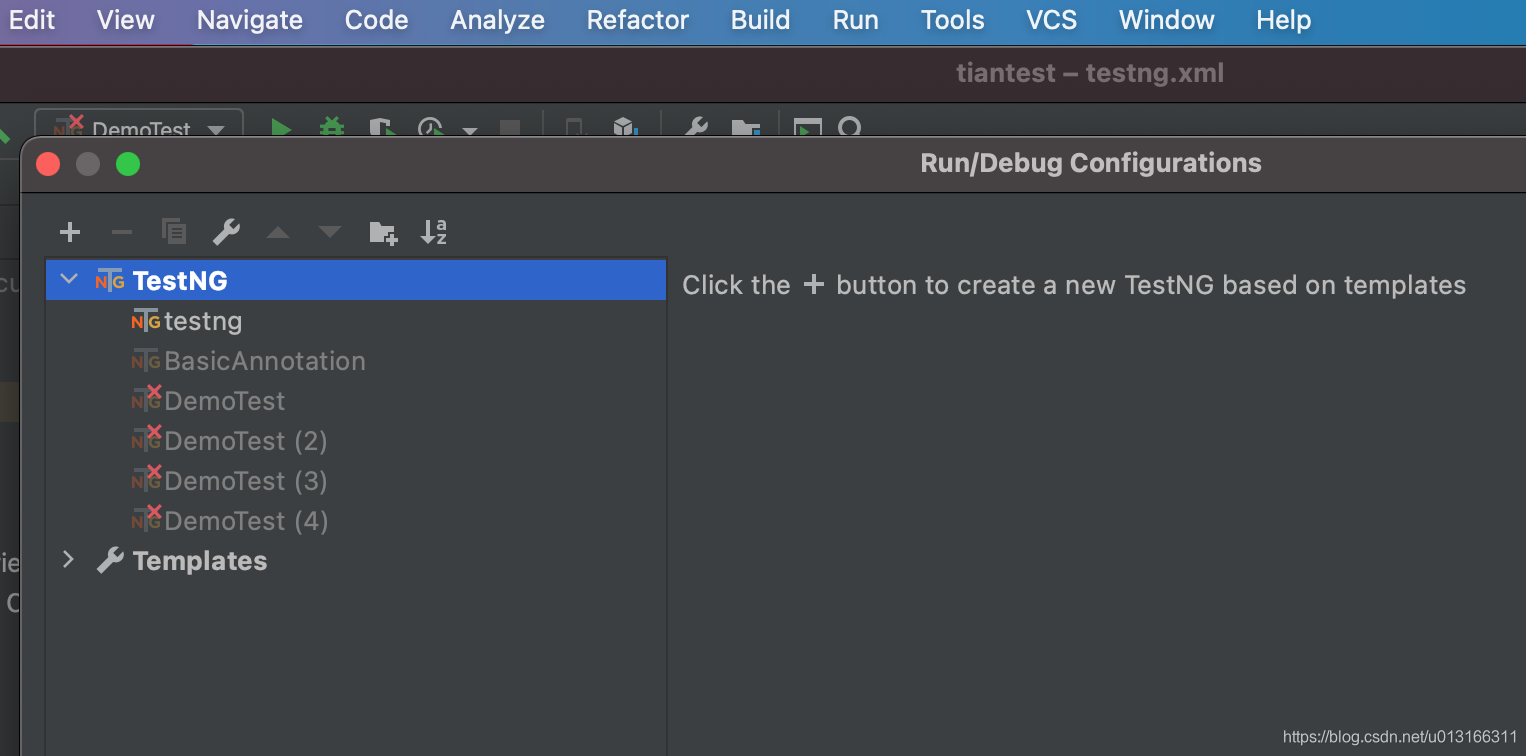The height and width of the screenshot is (756, 1526).
Task: Click the remove configuration minus icon
Action: [x=122, y=233]
